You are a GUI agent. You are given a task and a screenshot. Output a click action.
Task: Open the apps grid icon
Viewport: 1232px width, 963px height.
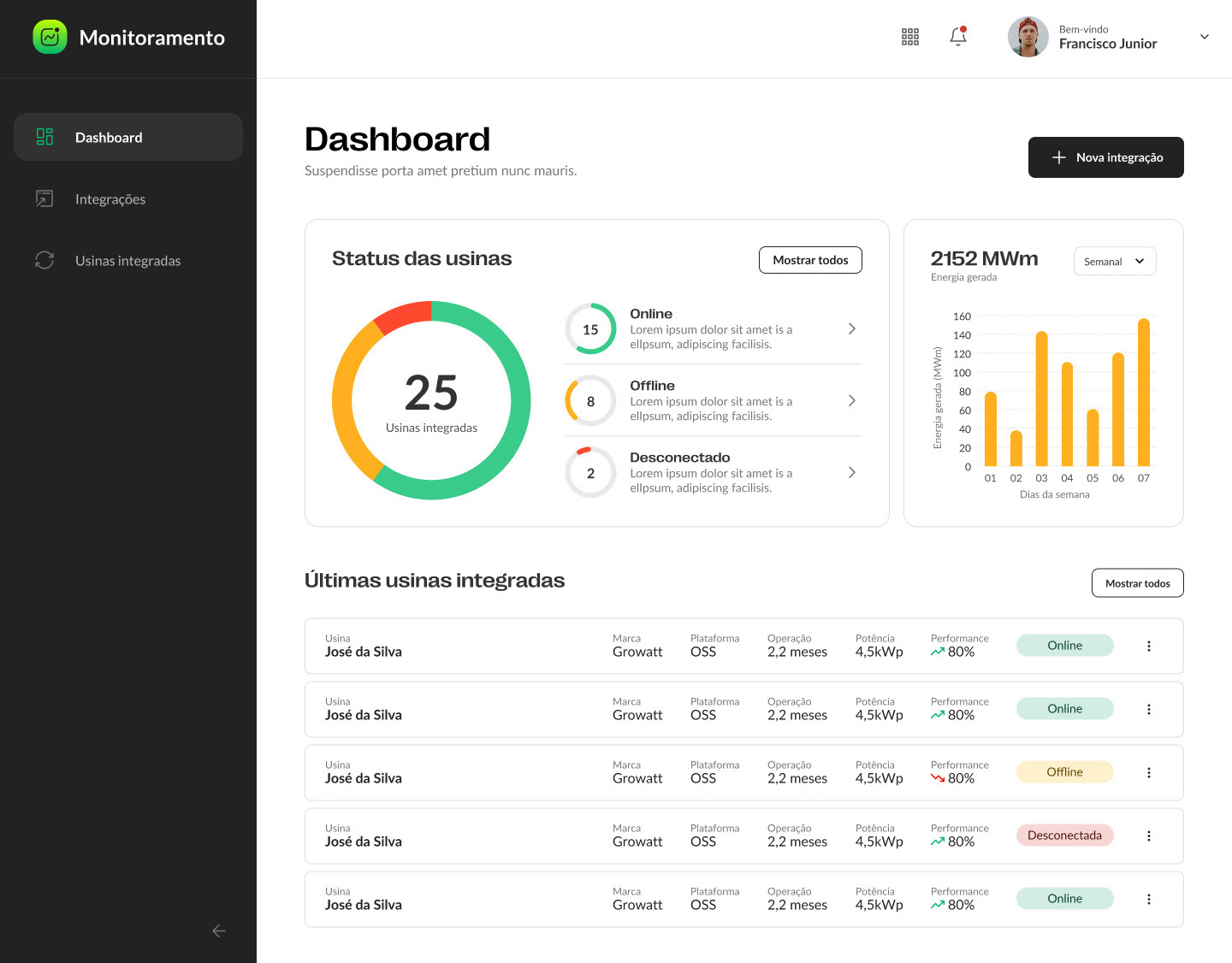(x=910, y=37)
